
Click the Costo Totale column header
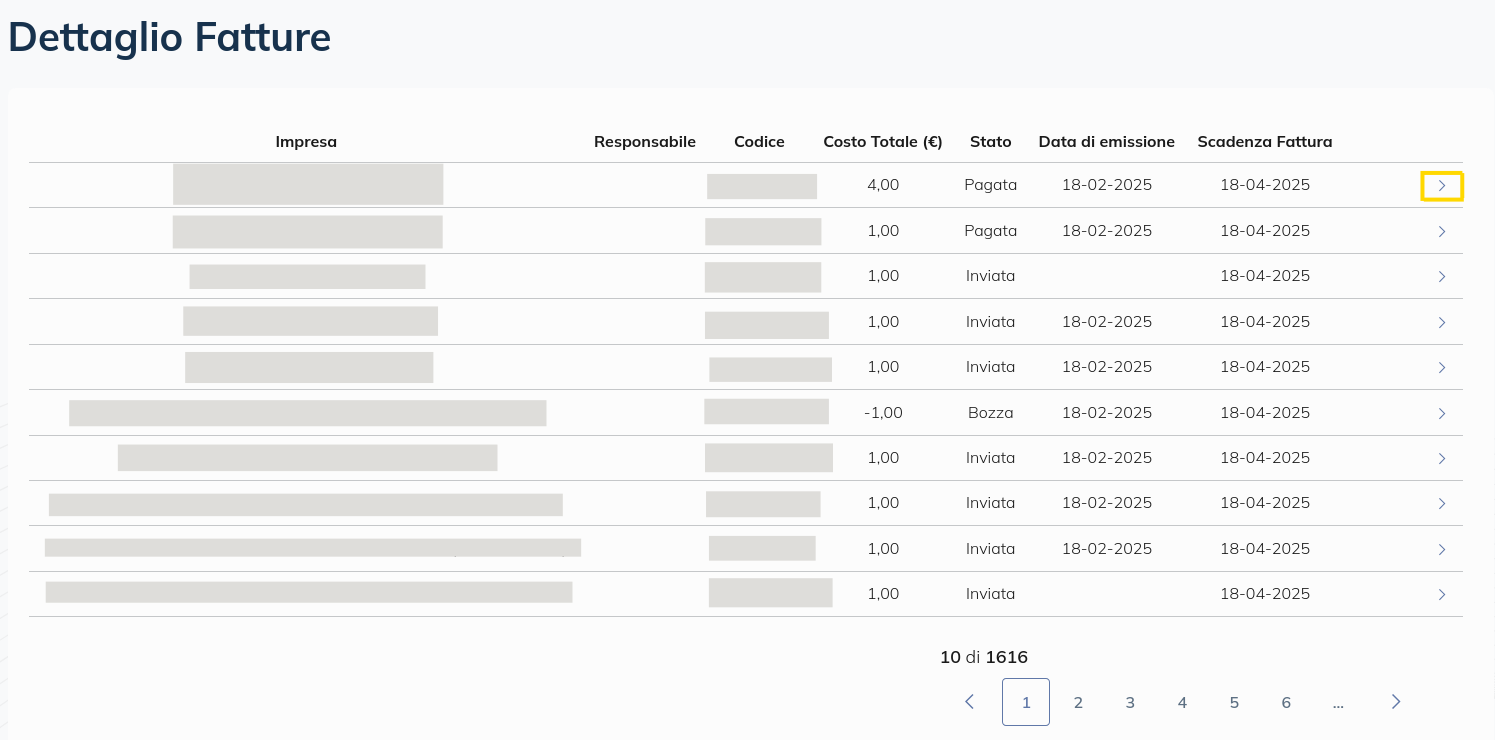(882, 141)
